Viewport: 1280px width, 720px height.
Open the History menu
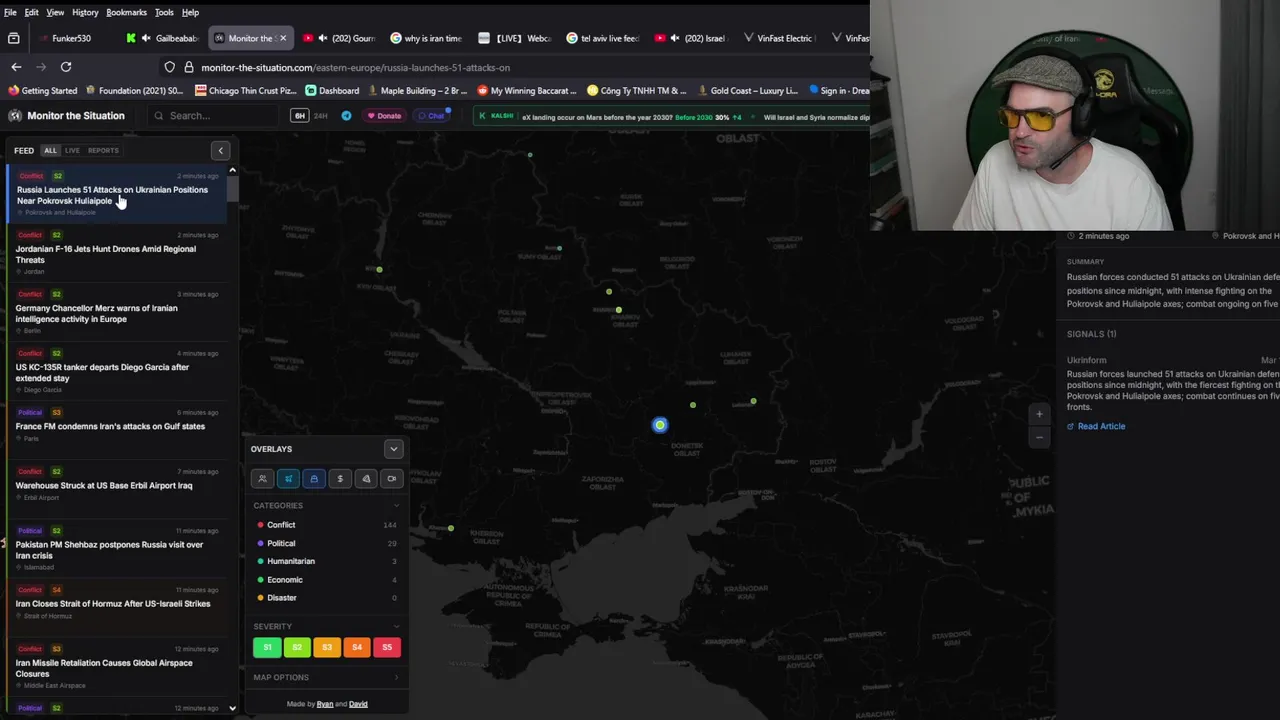coord(85,12)
